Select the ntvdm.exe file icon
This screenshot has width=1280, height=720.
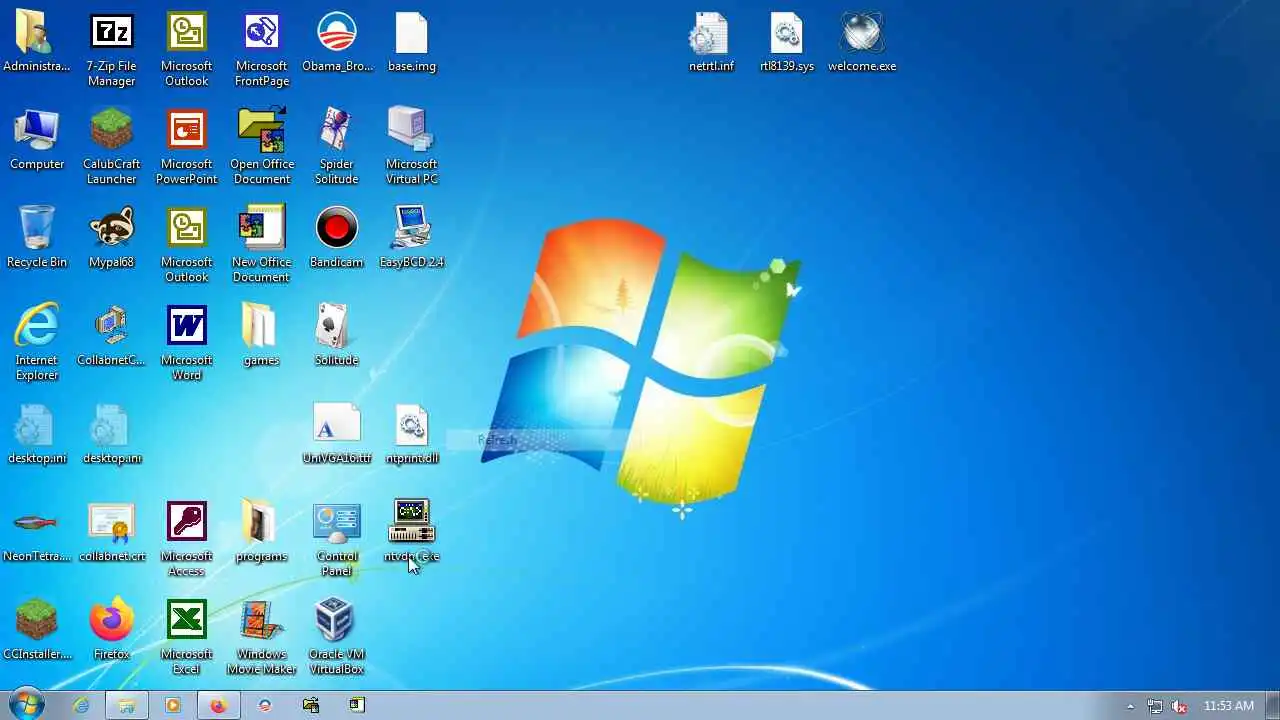click(x=411, y=532)
